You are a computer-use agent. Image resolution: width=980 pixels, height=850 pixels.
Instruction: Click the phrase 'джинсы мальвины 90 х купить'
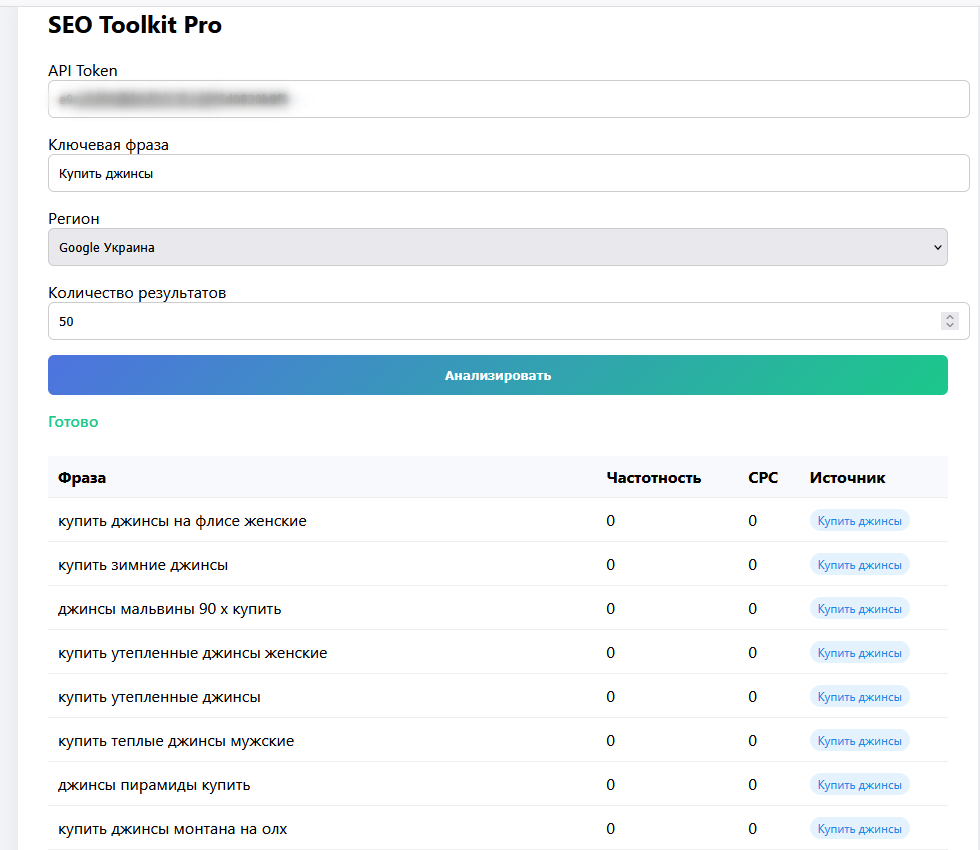coord(169,609)
